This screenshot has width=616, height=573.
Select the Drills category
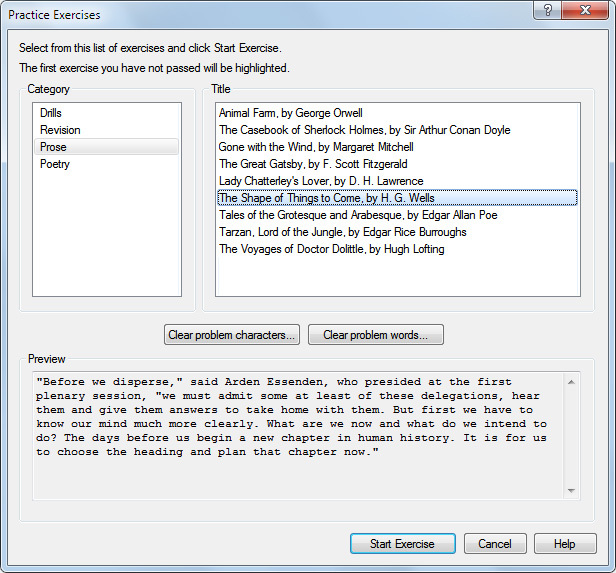pos(106,113)
